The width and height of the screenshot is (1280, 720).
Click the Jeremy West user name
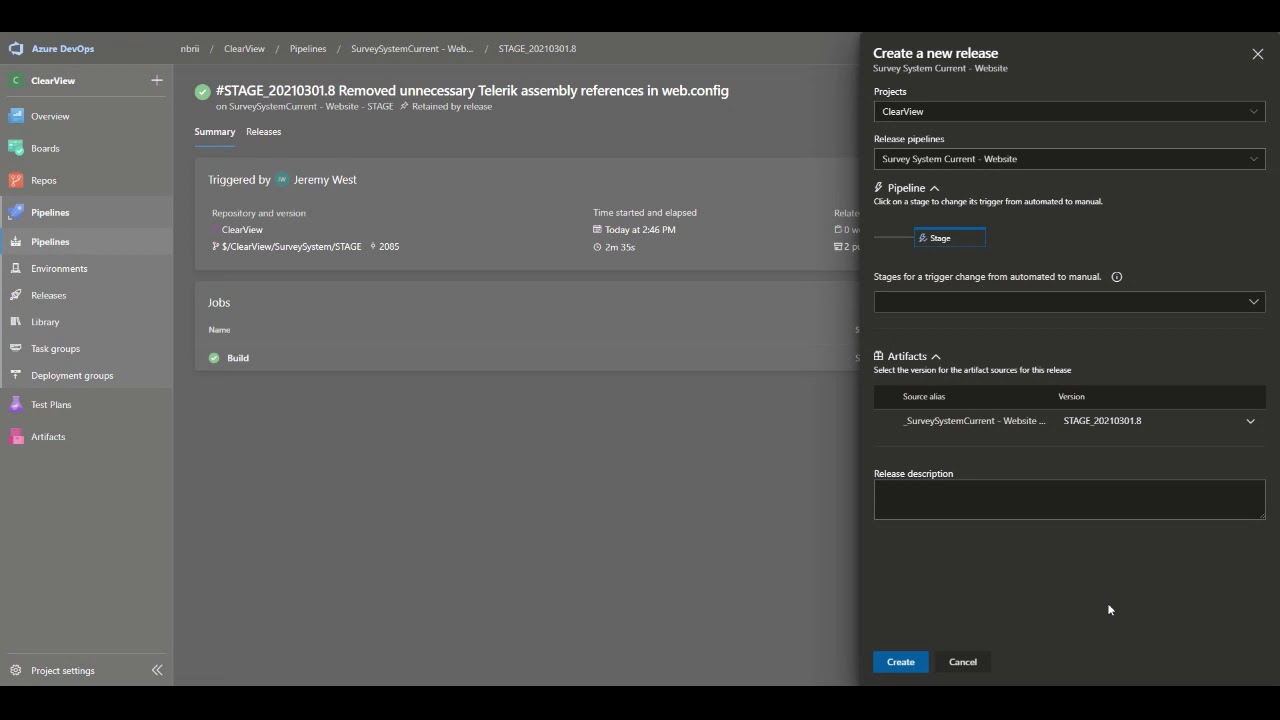(325, 180)
